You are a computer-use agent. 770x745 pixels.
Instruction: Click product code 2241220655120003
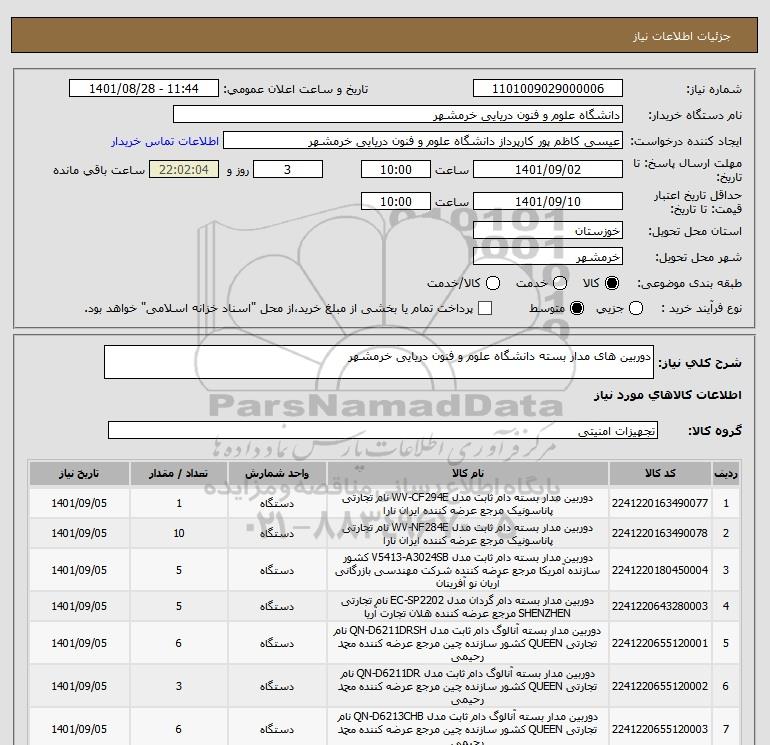[660, 729]
